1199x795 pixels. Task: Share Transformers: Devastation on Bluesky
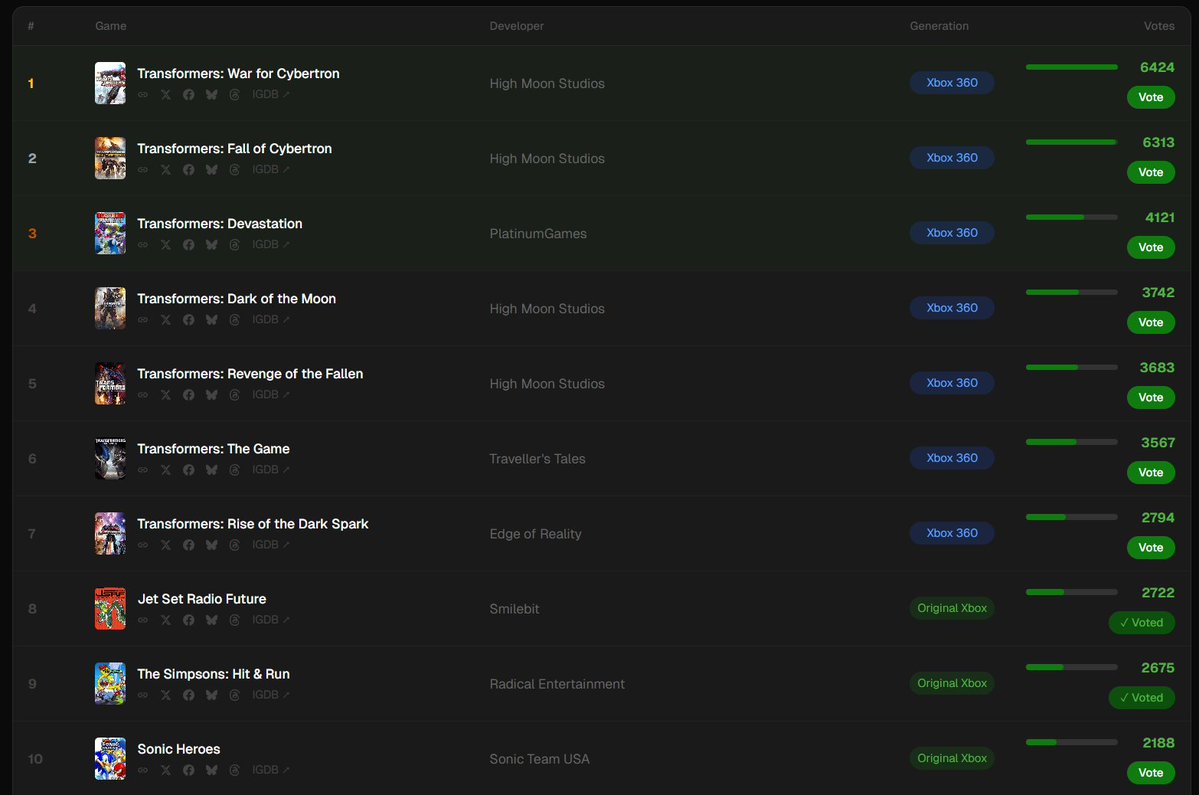(x=212, y=245)
